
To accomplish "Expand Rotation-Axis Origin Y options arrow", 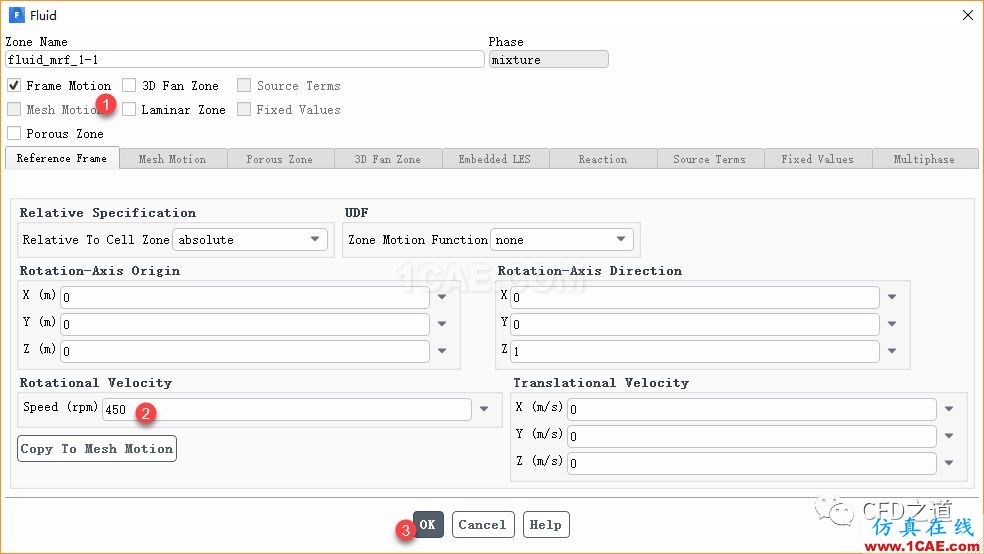I will [442, 324].
